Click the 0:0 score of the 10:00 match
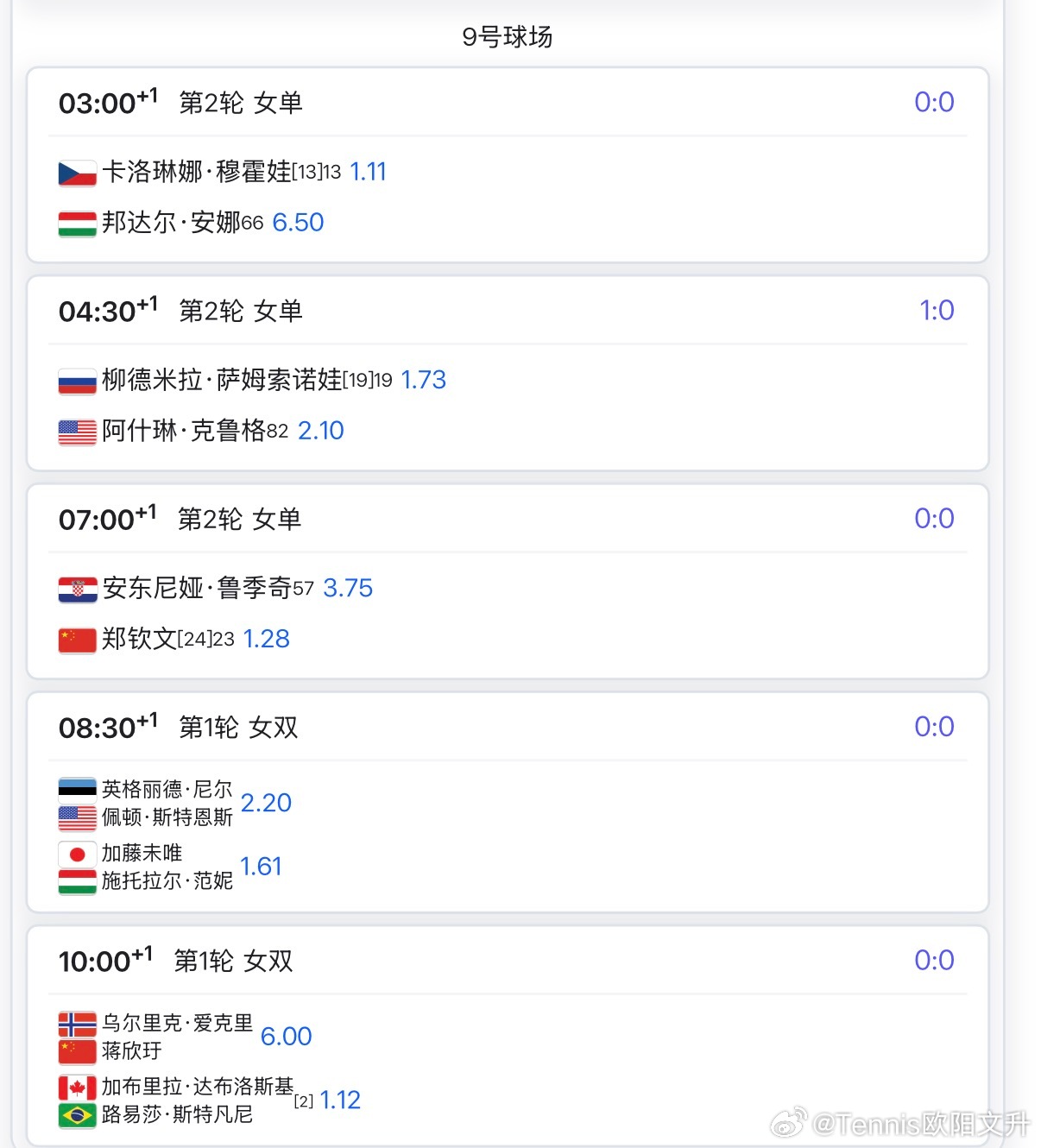Screen dimensions: 1041x1148 [x=934, y=961]
